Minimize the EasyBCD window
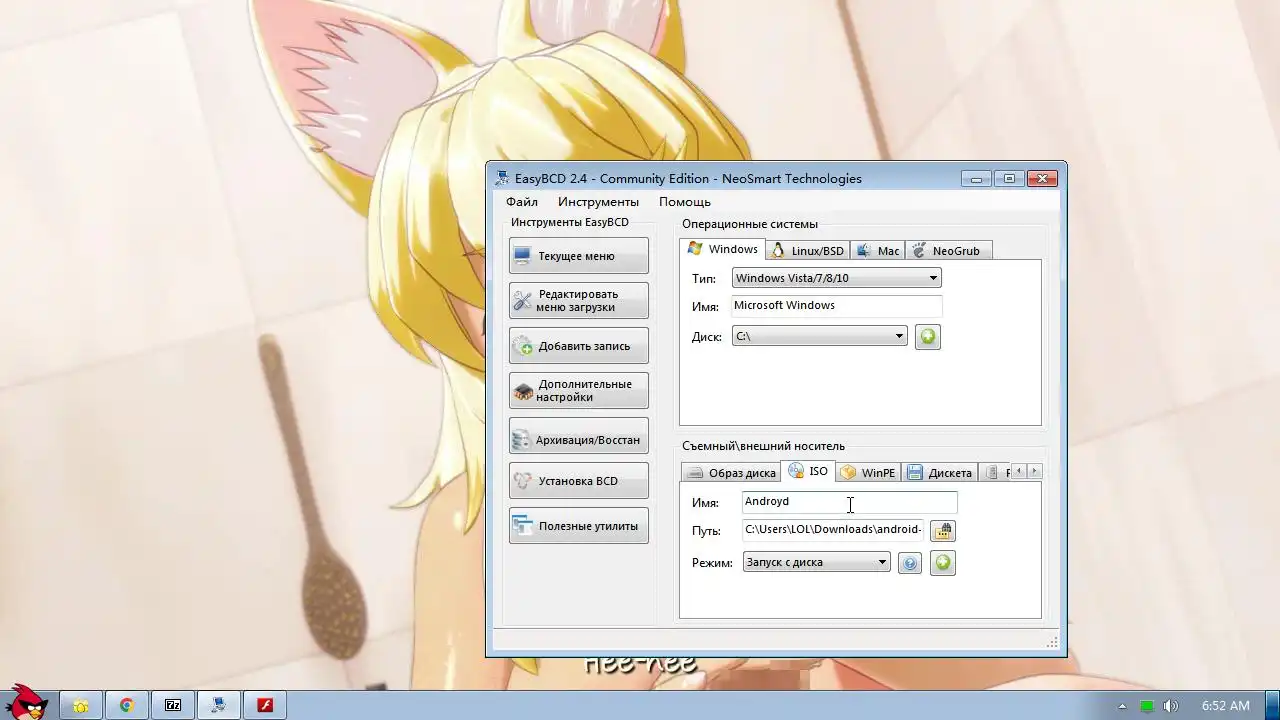The image size is (1280, 720). 976,178
